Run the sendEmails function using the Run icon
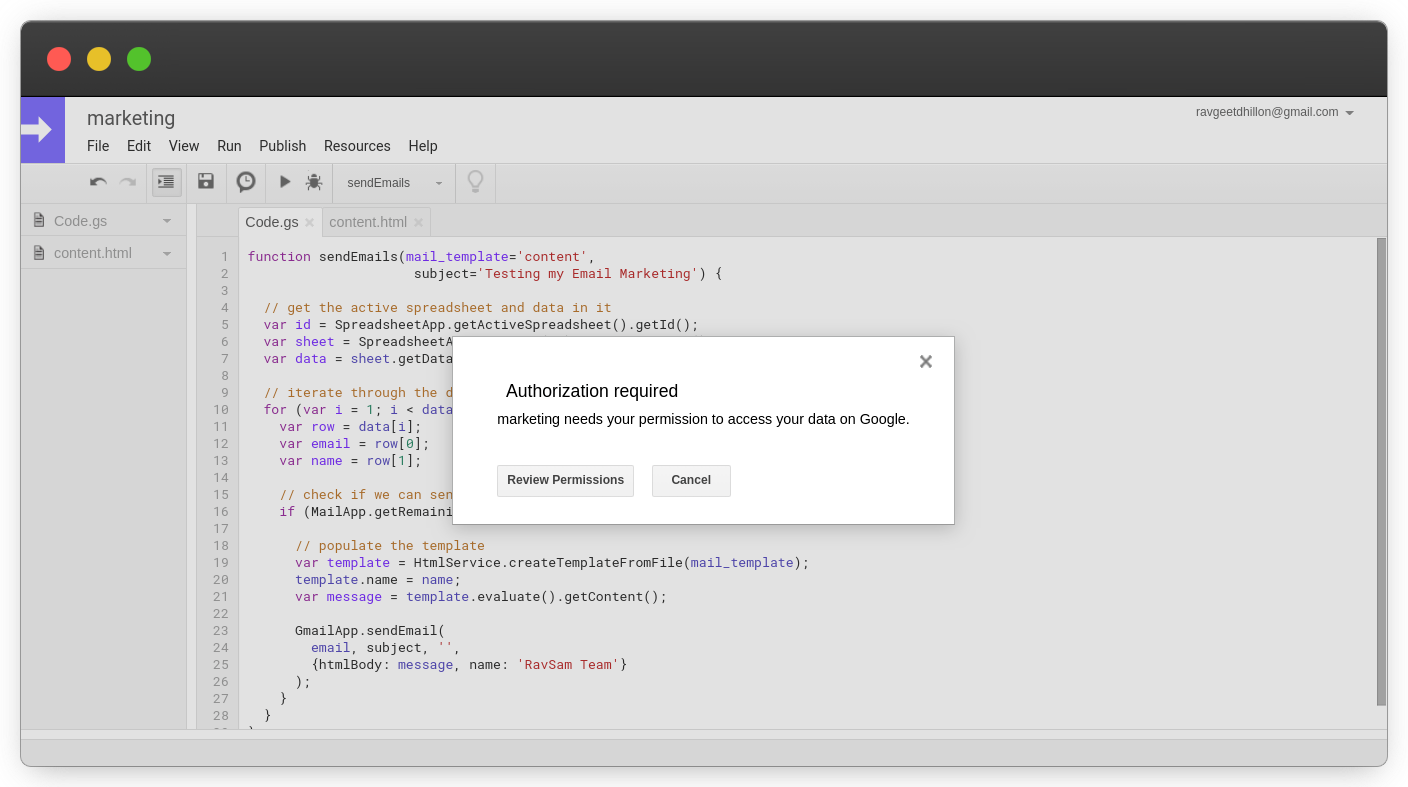The height and width of the screenshot is (787, 1408). (285, 182)
